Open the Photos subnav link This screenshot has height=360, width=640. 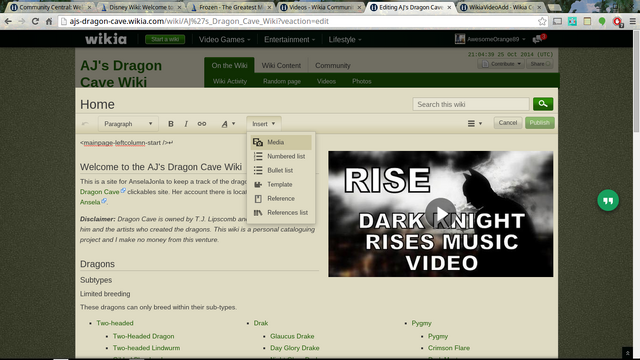click(362, 81)
